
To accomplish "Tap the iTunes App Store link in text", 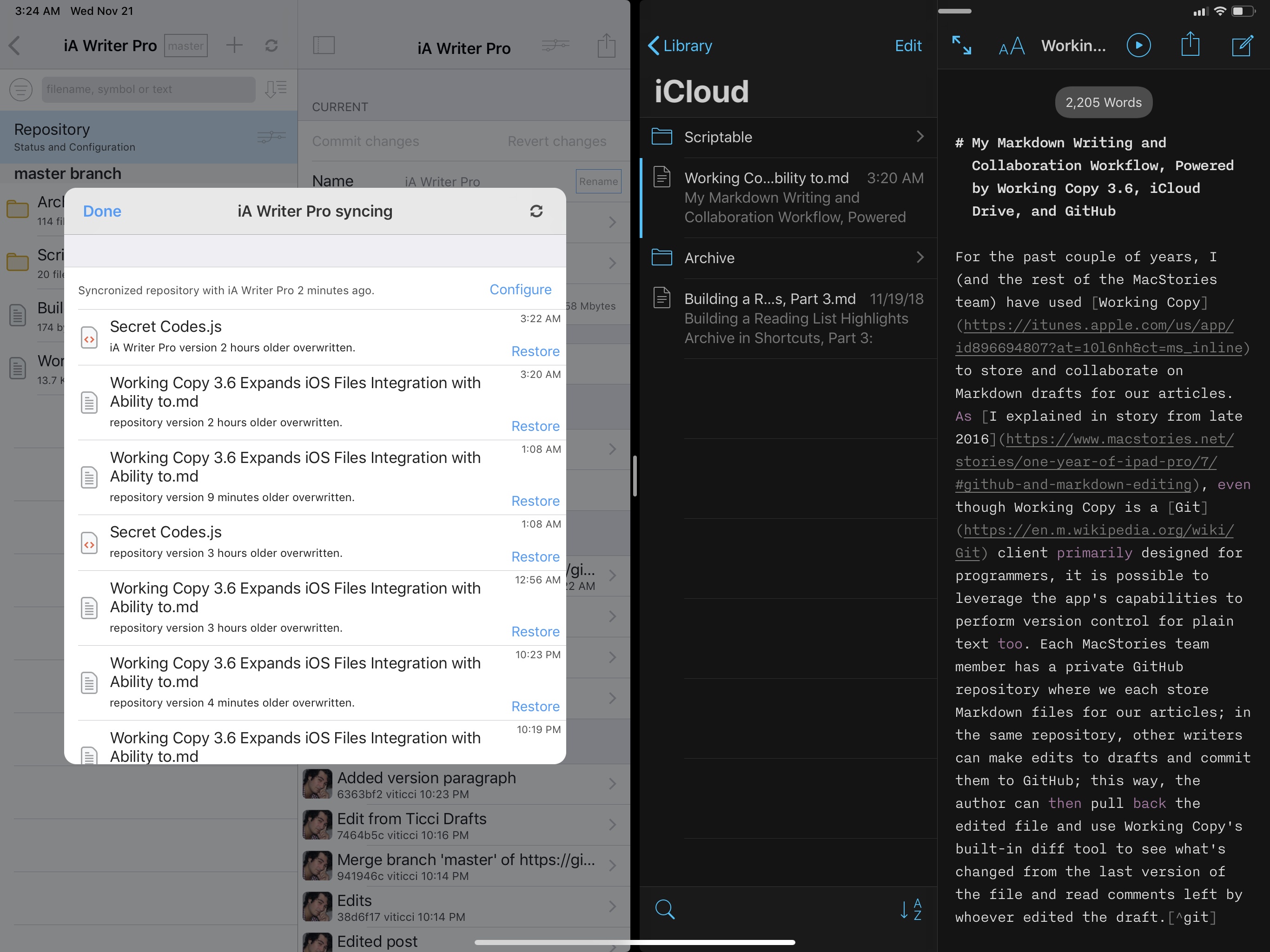I will click(1098, 337).
